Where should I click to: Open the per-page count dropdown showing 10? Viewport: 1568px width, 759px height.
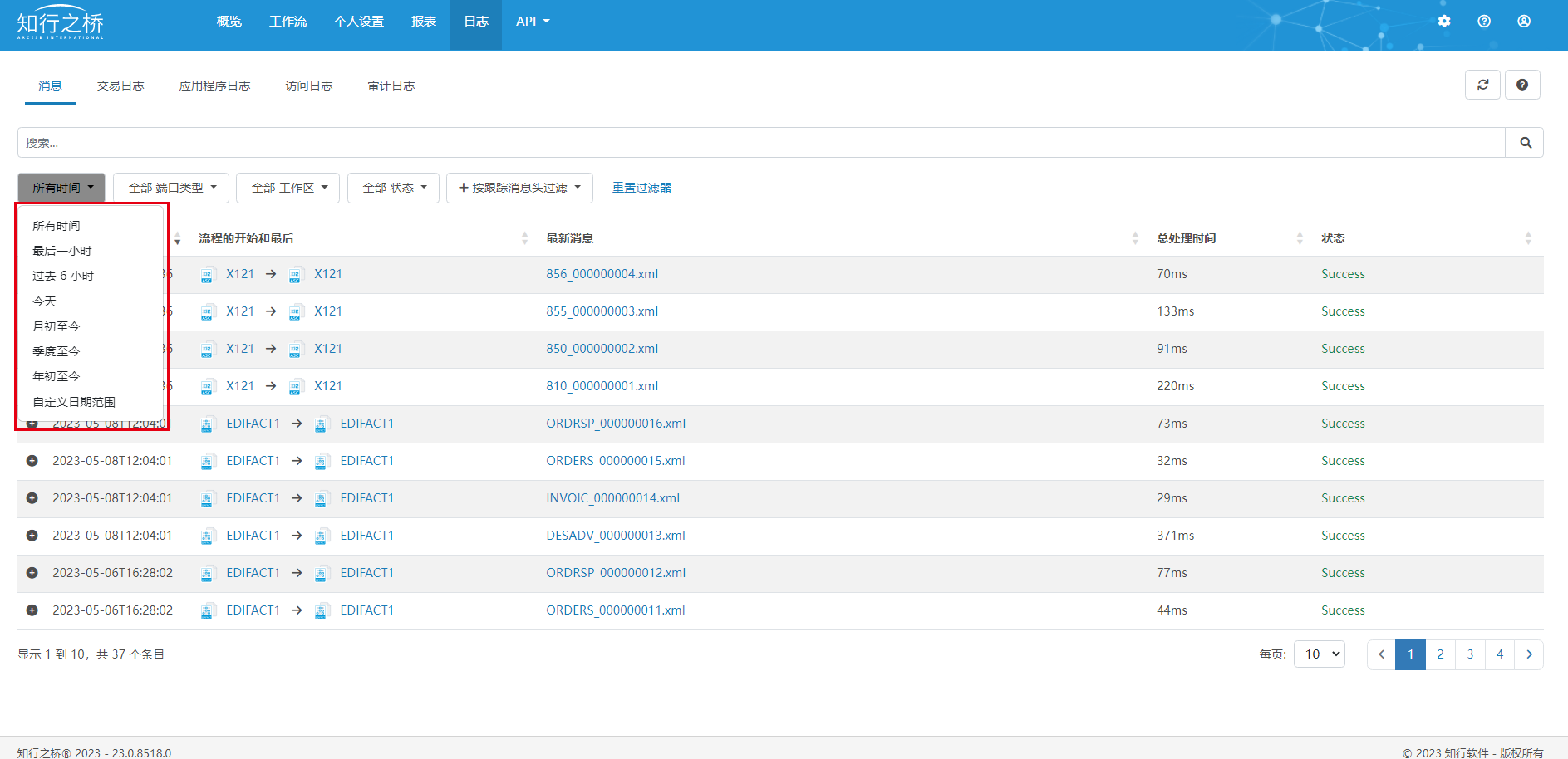tap(1320, 654)
